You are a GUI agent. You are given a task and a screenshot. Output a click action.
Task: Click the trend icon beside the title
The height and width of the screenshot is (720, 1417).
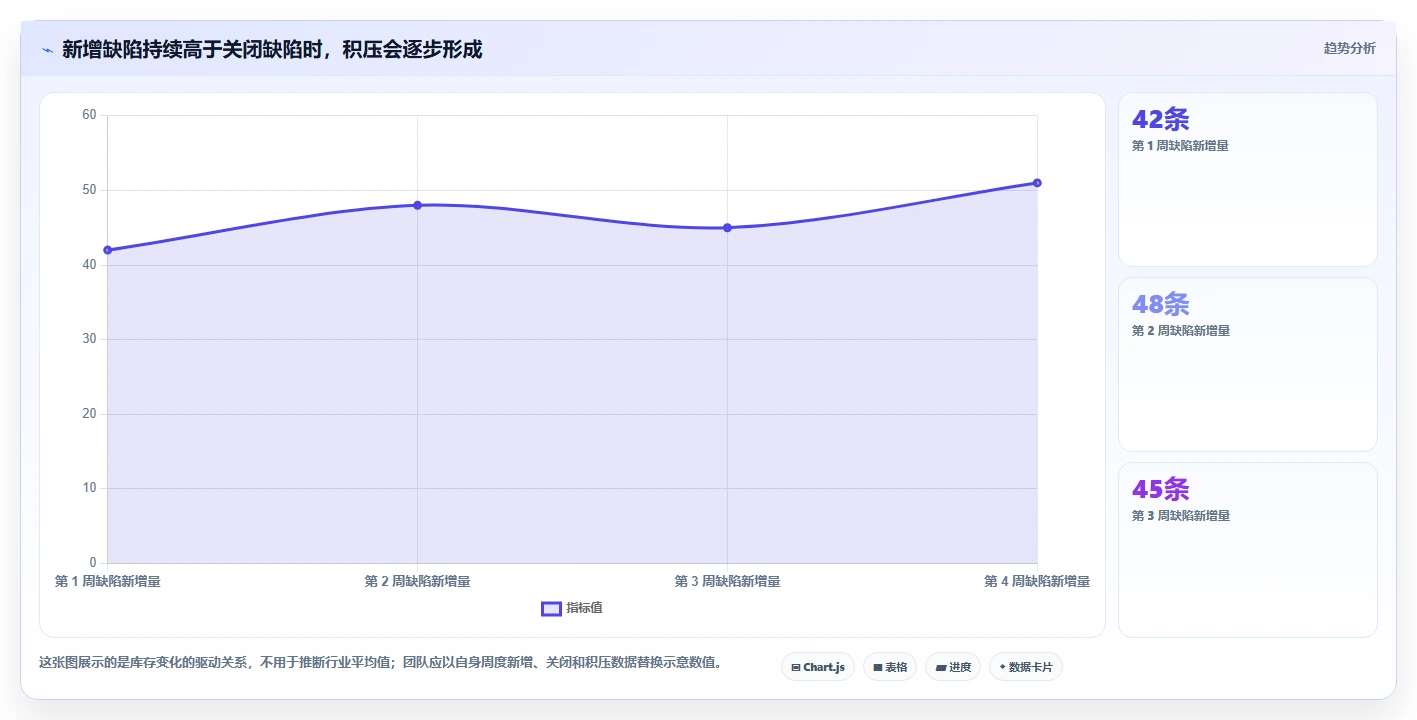(x=47, y=50)
